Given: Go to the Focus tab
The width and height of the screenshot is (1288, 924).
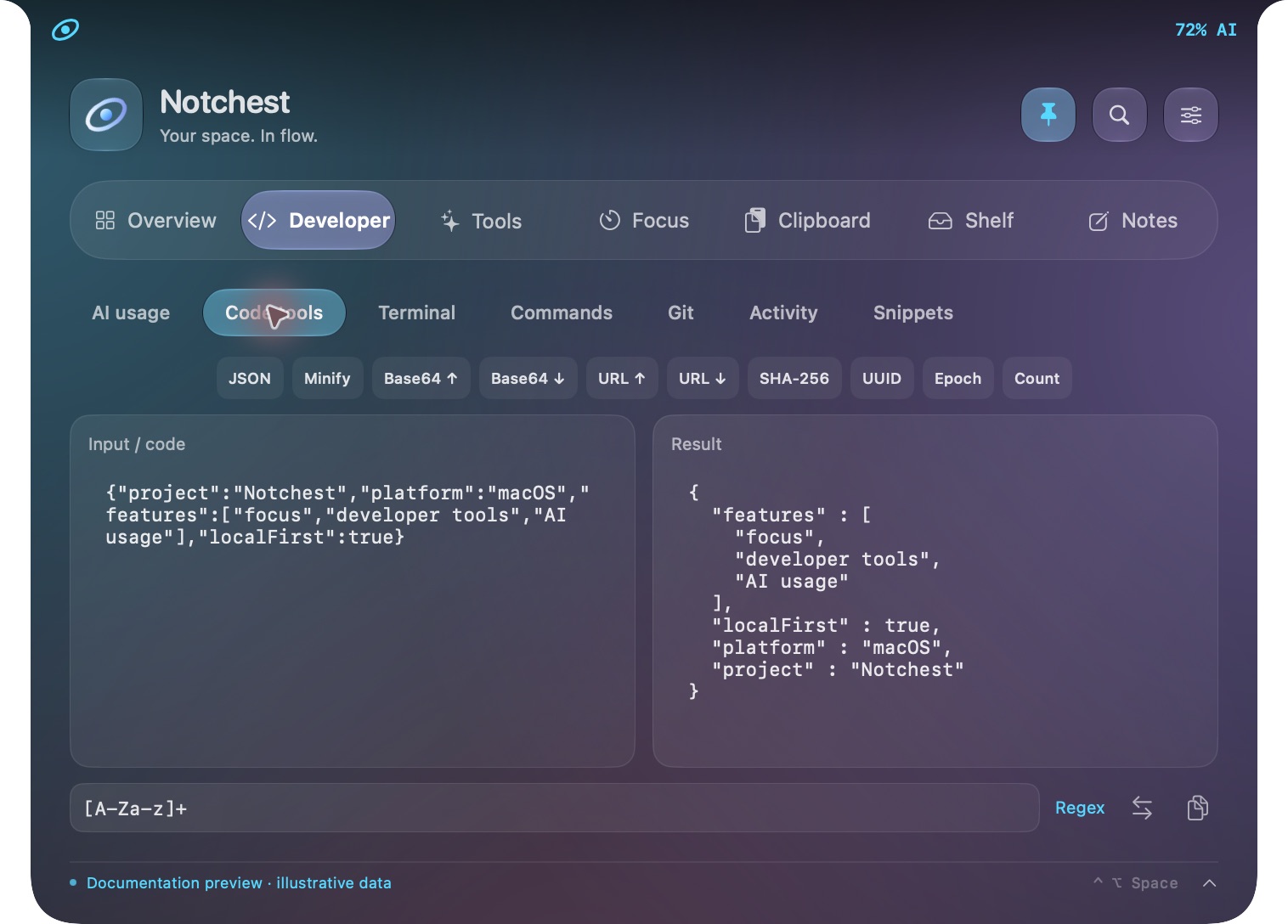Looking at the screenshot, I should (x=644, y=221).
